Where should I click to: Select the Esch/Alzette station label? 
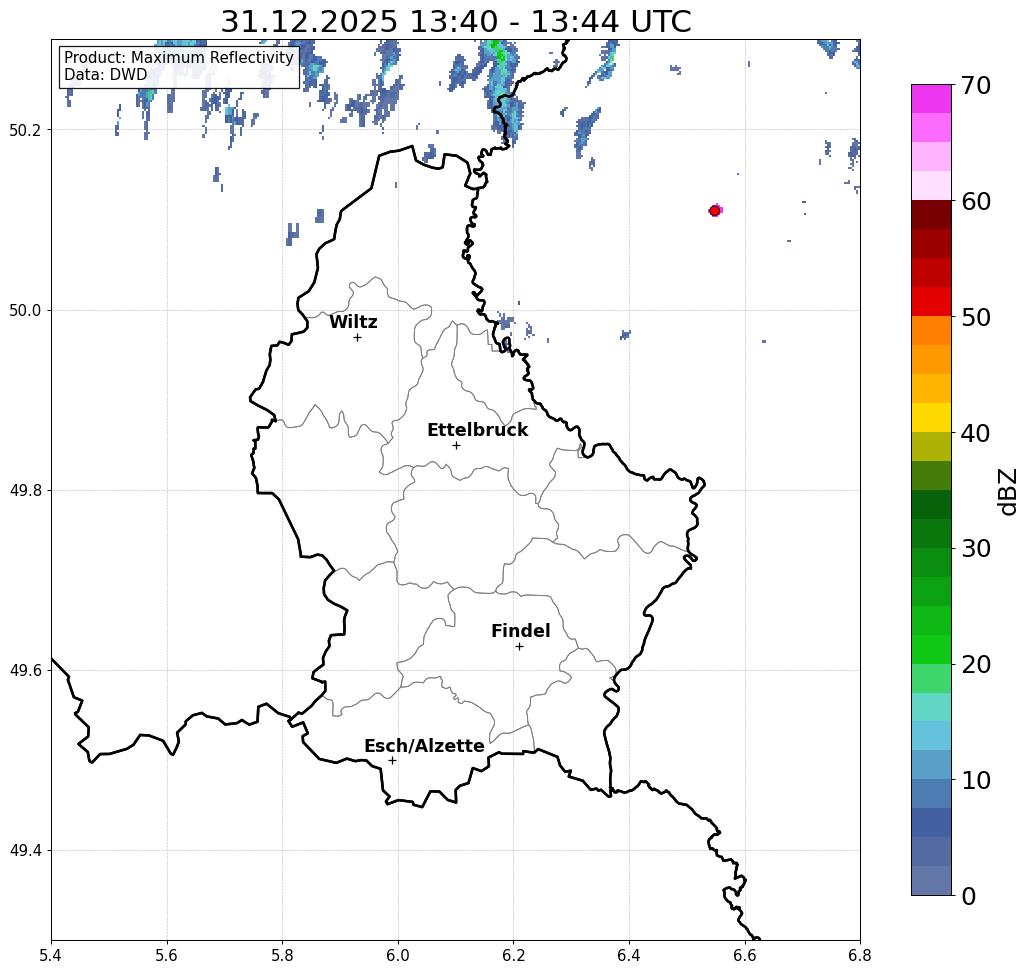(x=424, y=746)
